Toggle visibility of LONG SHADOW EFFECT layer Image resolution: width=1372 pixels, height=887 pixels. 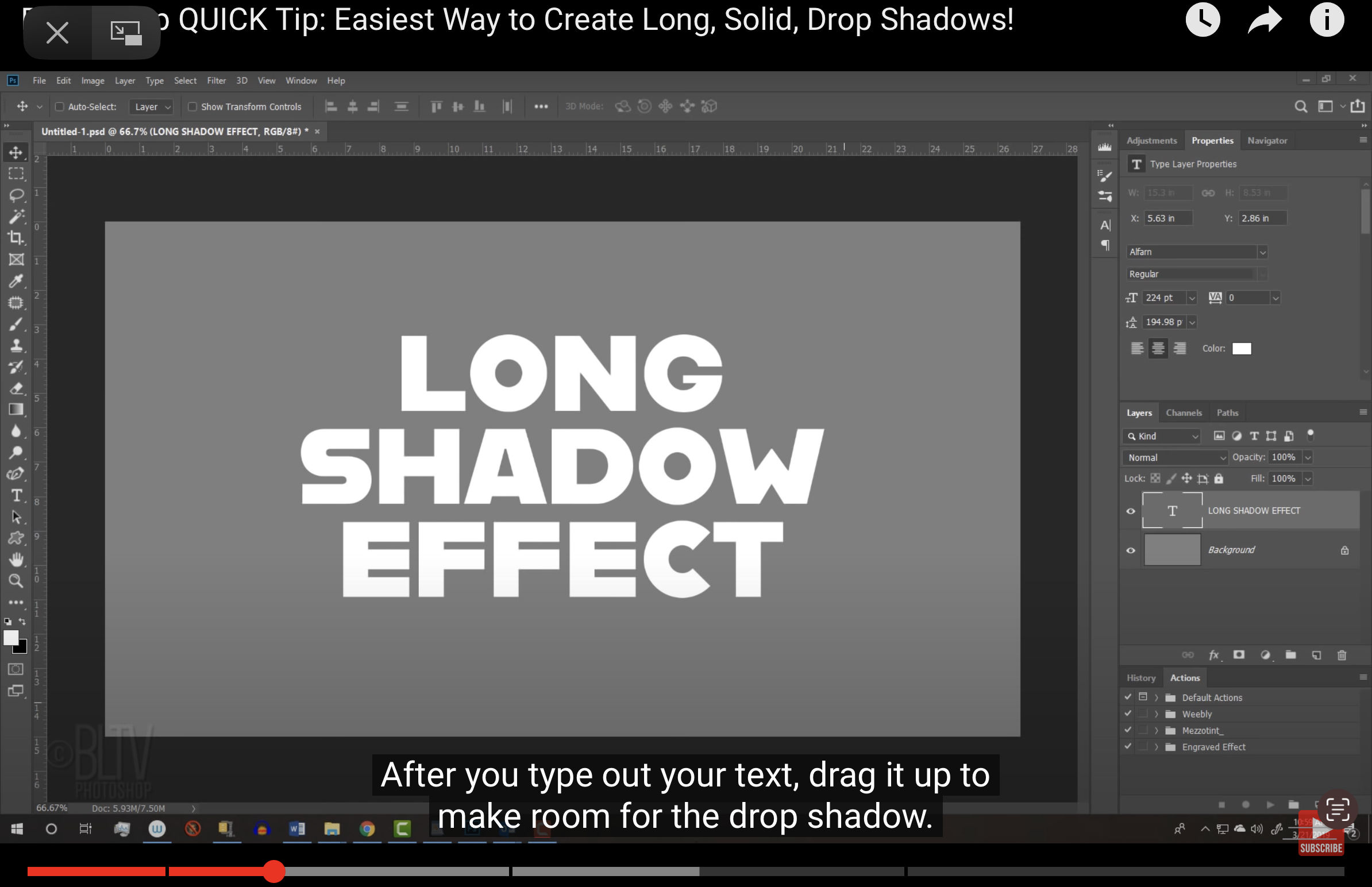click(x=1130, y=511)
